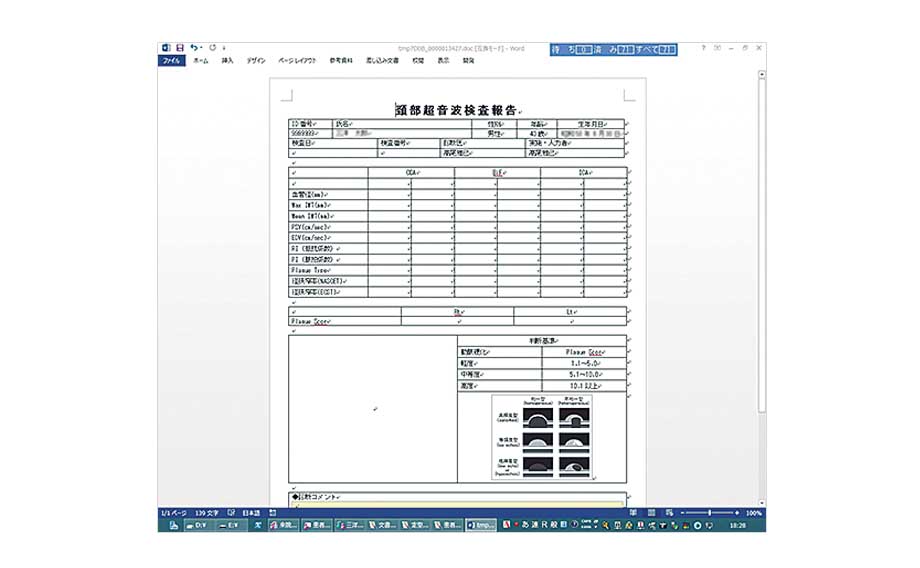The height and width of the screenshot is (568, 920).
Task: Select the ホーム (Home) ribbon tab
Action: click(x=201, y=61)
